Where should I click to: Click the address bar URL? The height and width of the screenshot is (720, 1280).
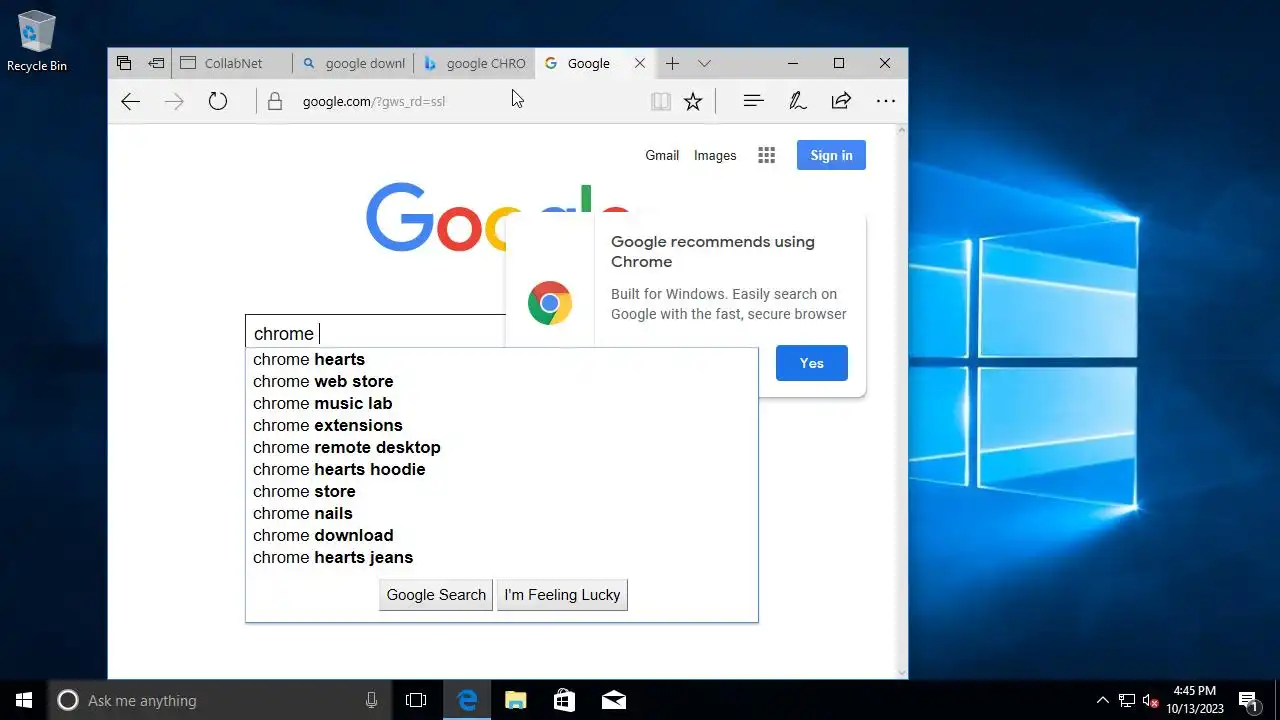(374, 101)
